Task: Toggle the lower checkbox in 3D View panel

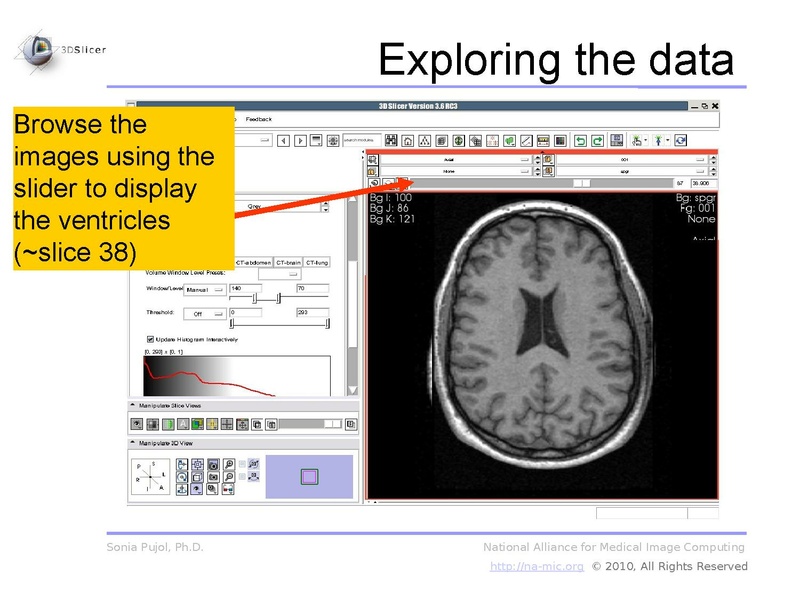Action: pyautogui.click(x=243, y=478)
